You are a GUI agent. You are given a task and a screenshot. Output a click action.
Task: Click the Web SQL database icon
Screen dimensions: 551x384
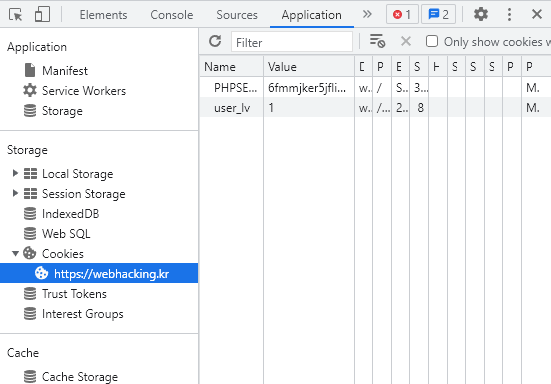[30, 234]
